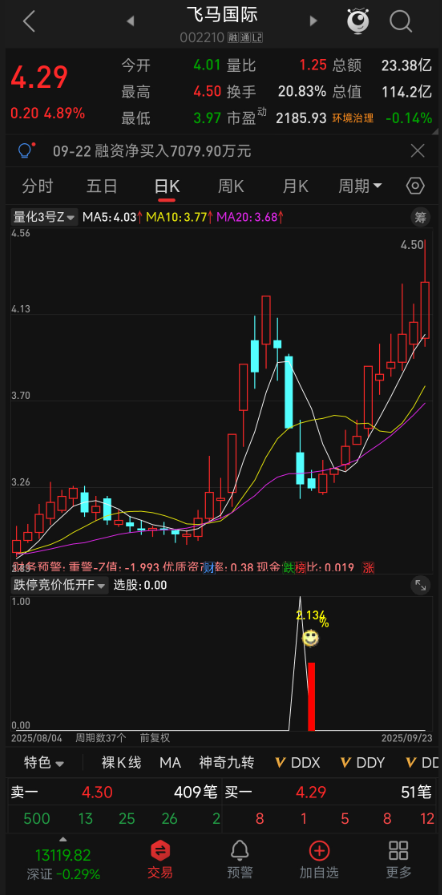Open the robot assistant icon

coord(358,21)
